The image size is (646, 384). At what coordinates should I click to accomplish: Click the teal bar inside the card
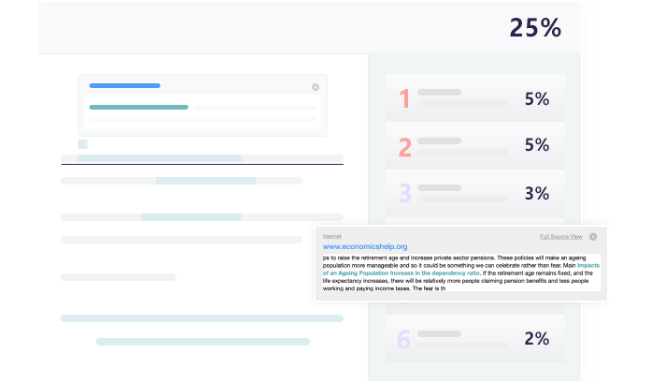pos(139,107)
